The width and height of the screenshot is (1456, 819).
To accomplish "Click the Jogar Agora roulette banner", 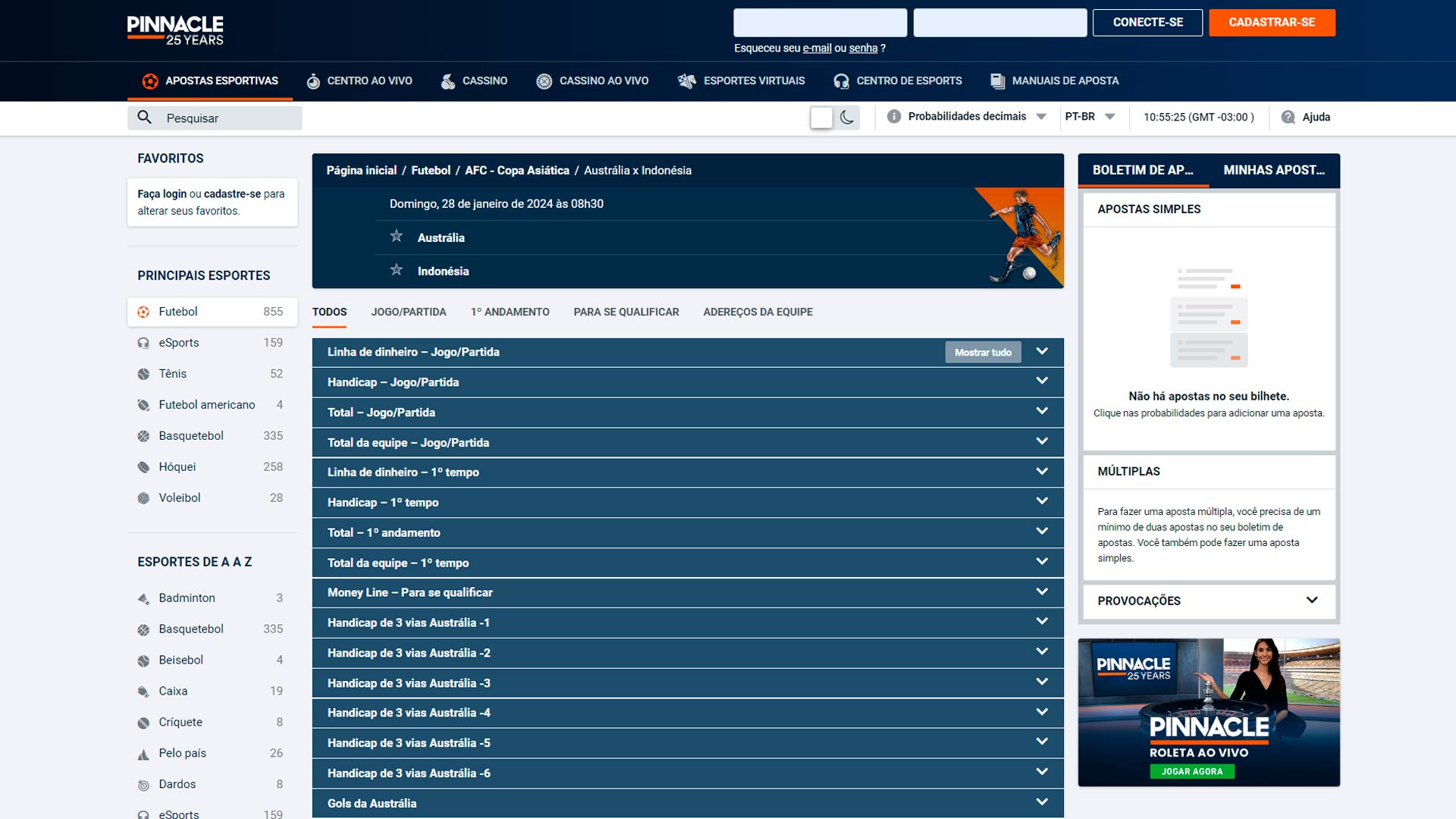I will [x=1192, y=771].
